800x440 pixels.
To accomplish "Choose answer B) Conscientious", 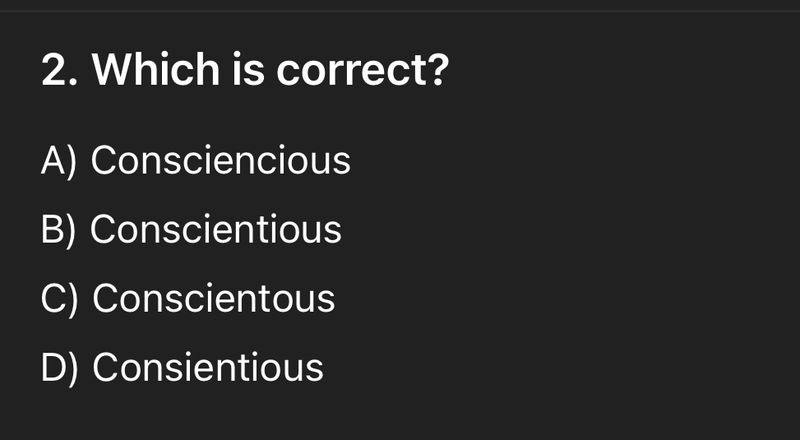I will pos(191,230).
